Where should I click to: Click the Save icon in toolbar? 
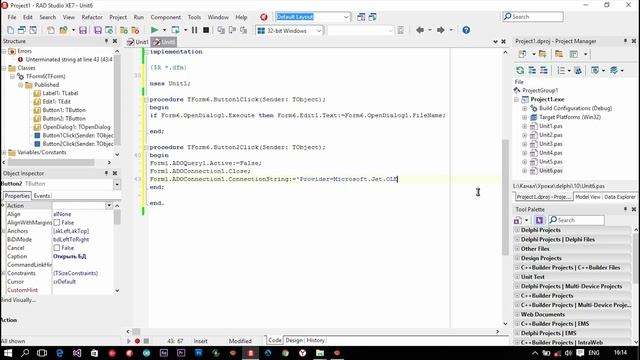pyautogui.click(x=83, y=30)
